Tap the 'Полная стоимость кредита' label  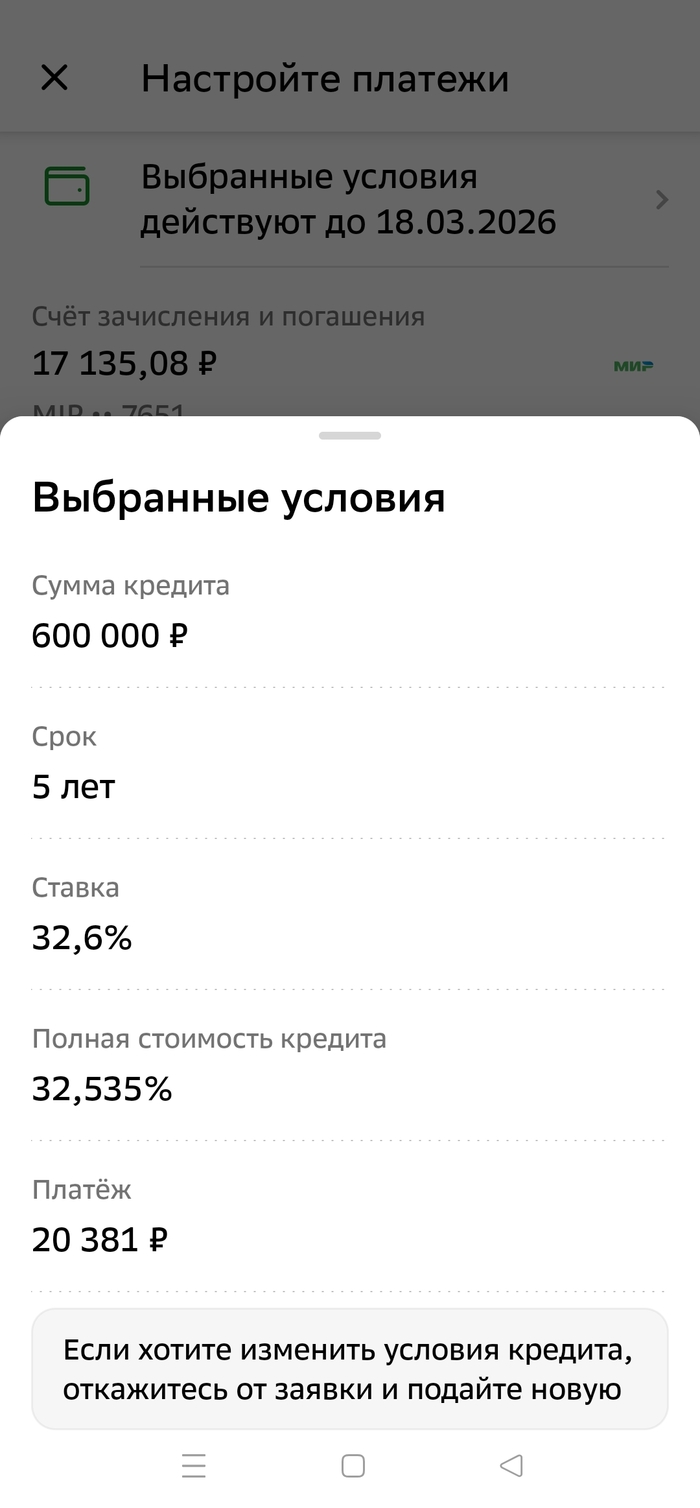(209, 1039)
